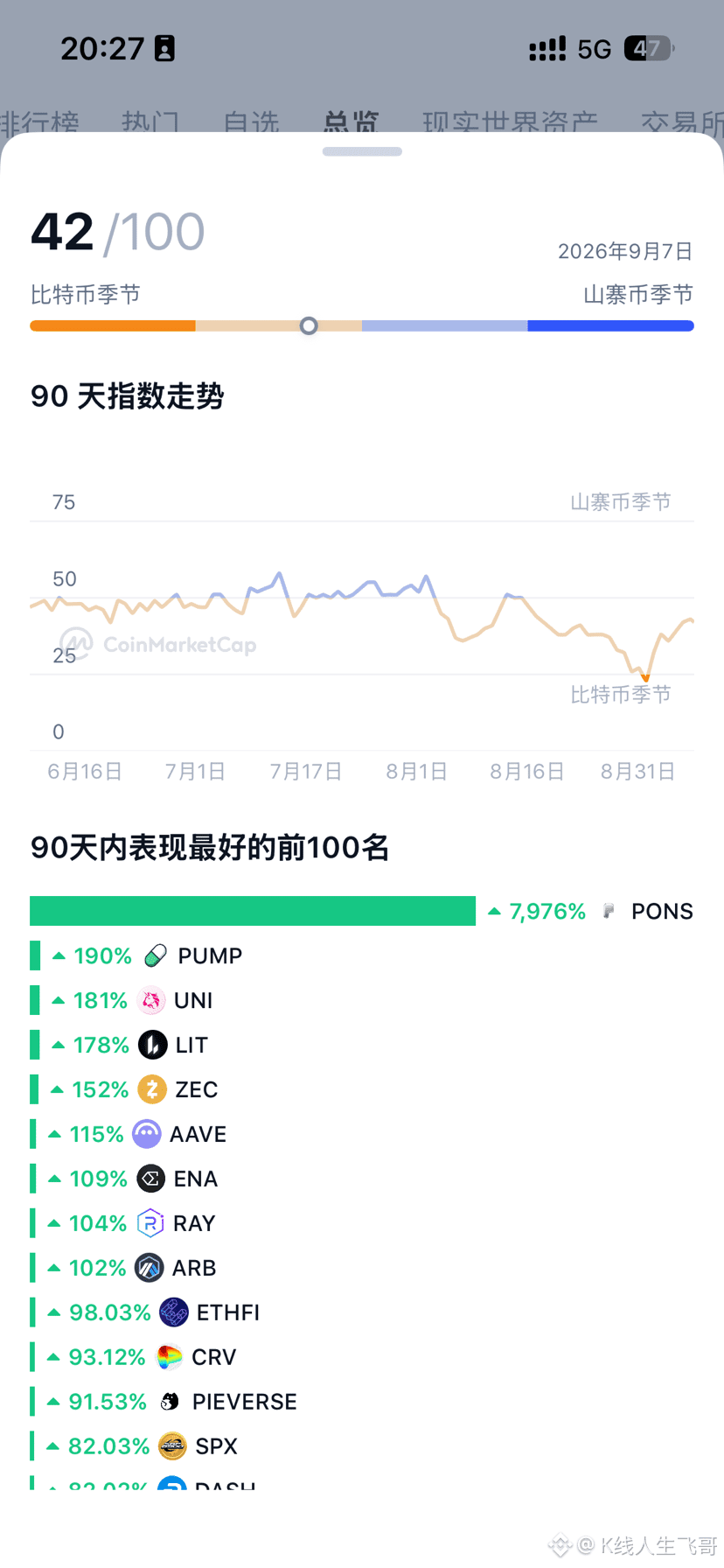Tap the RAY coin icon
Screen dimensions: 724x1568
tap(150, 1223)
